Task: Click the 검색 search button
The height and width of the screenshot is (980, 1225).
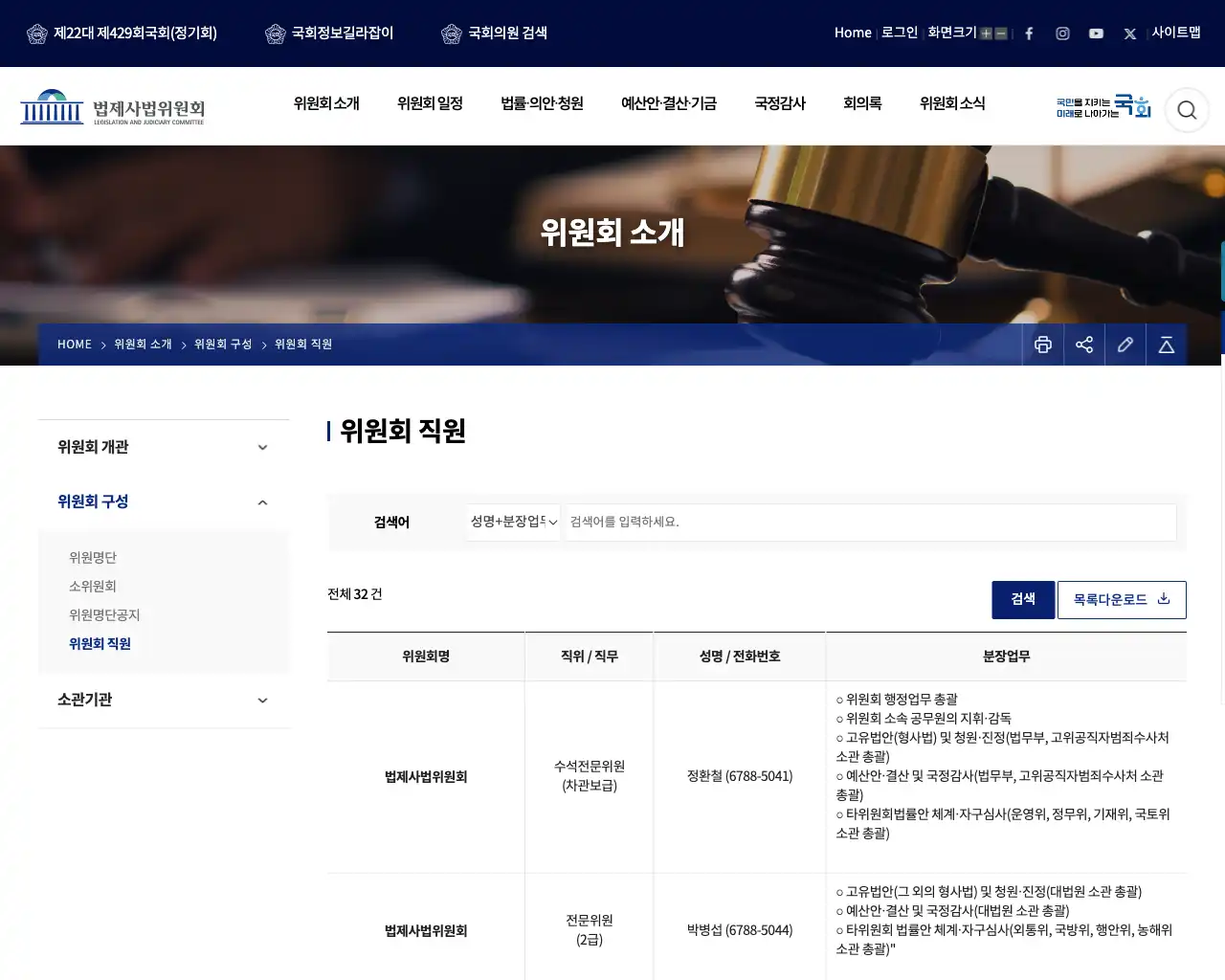Action: point(1023,599)
